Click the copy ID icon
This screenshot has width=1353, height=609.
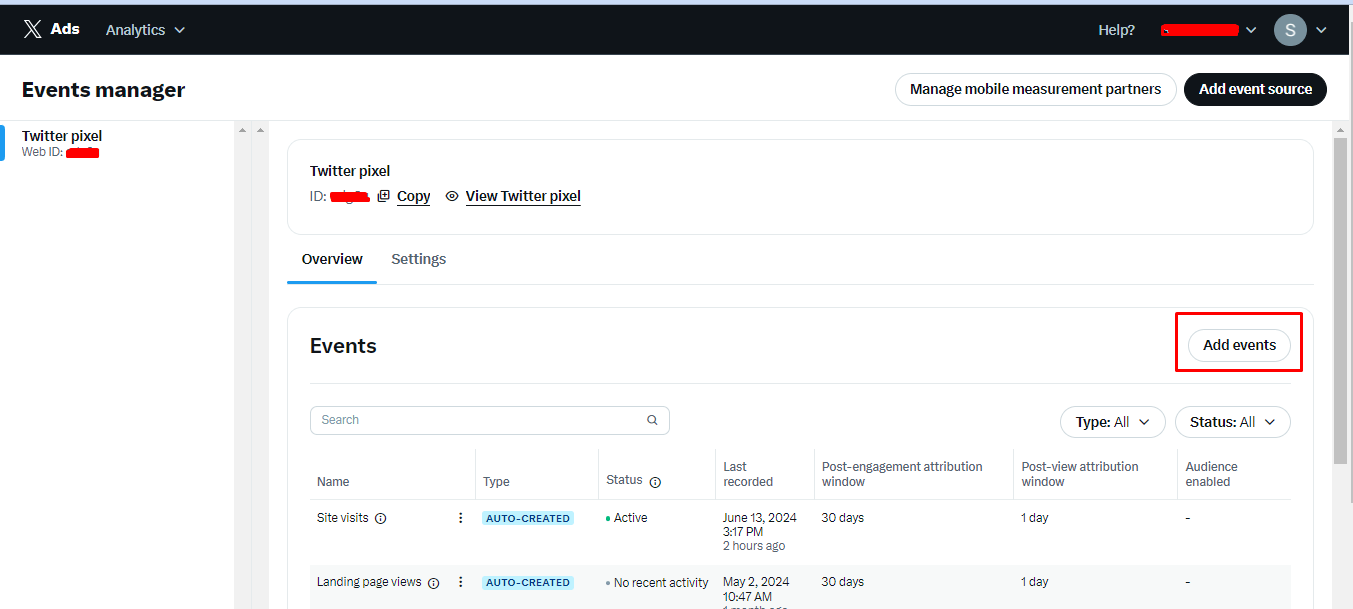[x=383, y=196]
